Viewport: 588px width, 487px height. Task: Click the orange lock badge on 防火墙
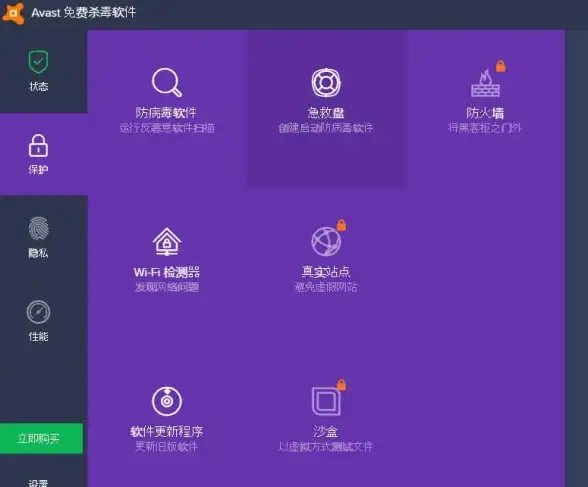pyautogui.click(x=501, y=66)
